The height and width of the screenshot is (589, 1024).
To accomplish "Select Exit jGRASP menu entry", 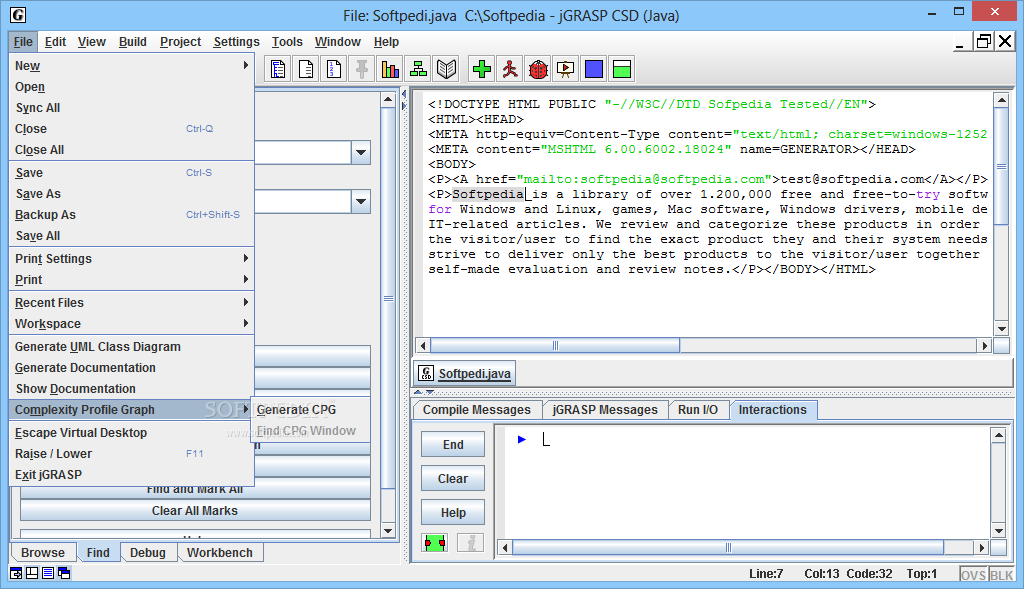I will tap(131, 475).
